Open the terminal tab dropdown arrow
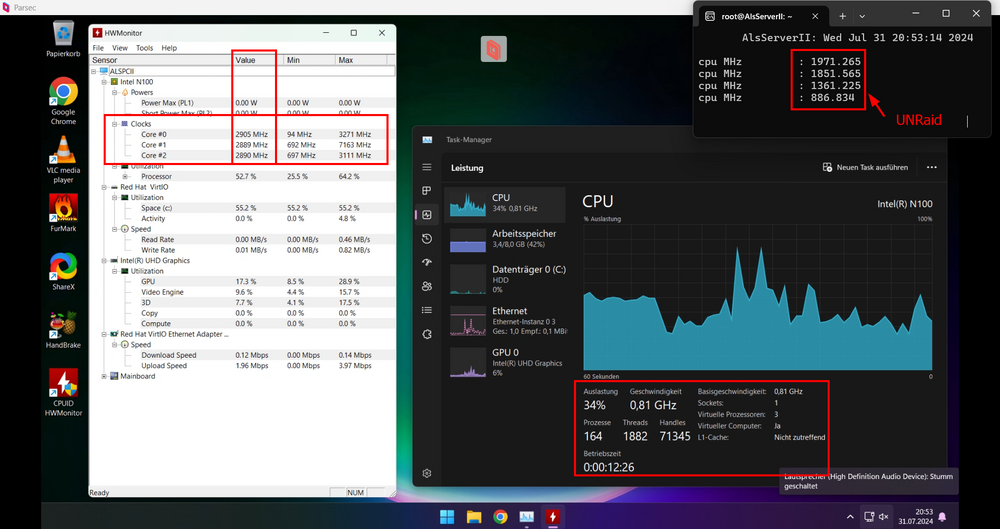 862,16
